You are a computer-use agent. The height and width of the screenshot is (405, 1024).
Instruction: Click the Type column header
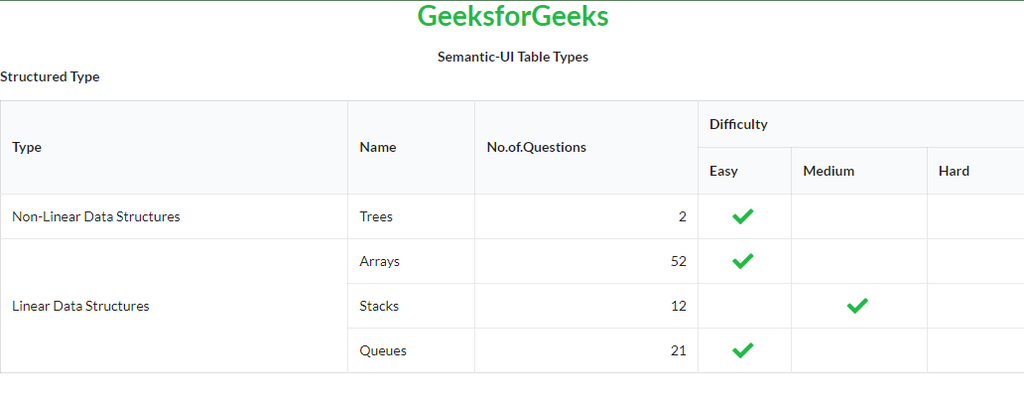point(27,147)
